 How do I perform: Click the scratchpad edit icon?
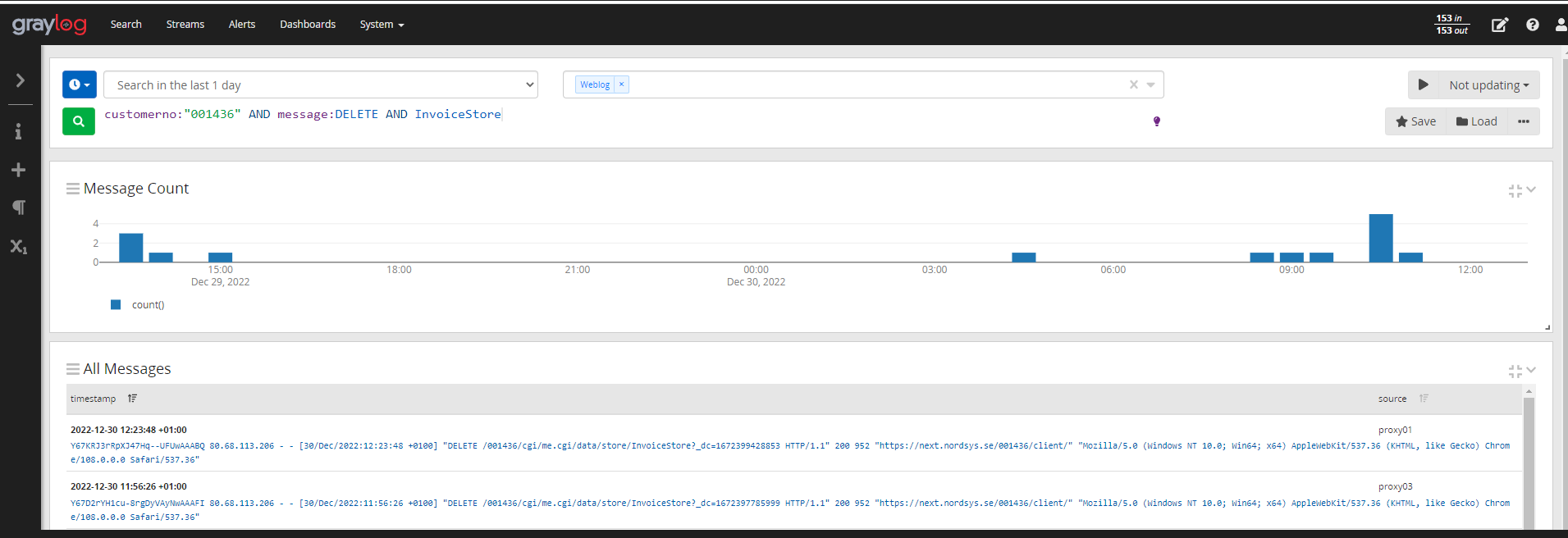coord(1499,25)
